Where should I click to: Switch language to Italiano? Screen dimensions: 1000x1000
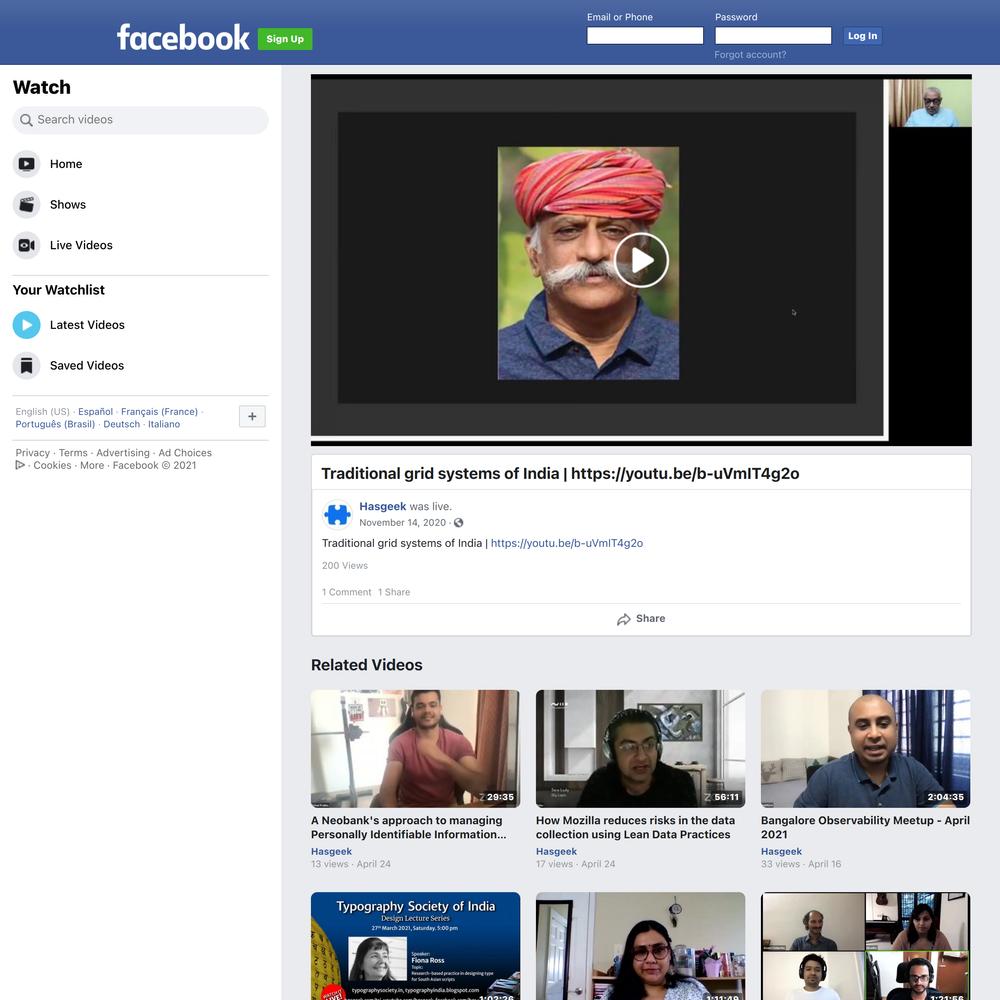164,424
